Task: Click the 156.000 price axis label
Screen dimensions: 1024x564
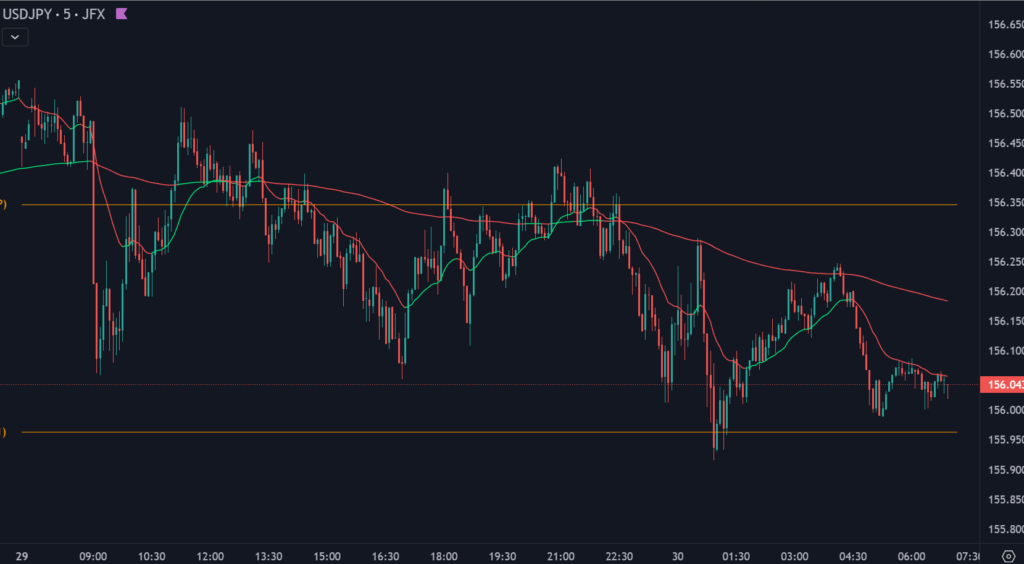Action: [1004, 410]
